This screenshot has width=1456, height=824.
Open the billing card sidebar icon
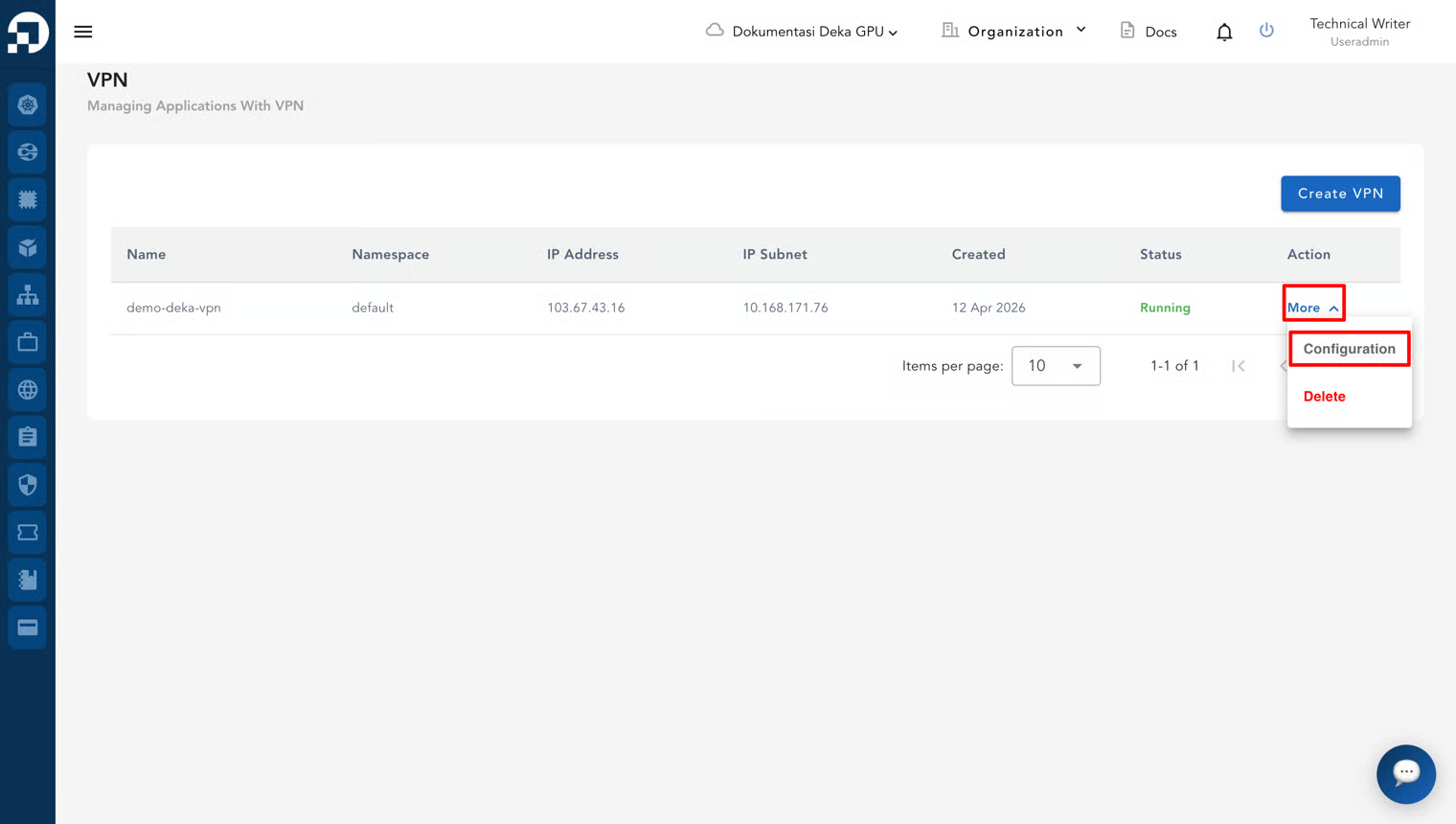pyautogui.click(x=28, y=628)
